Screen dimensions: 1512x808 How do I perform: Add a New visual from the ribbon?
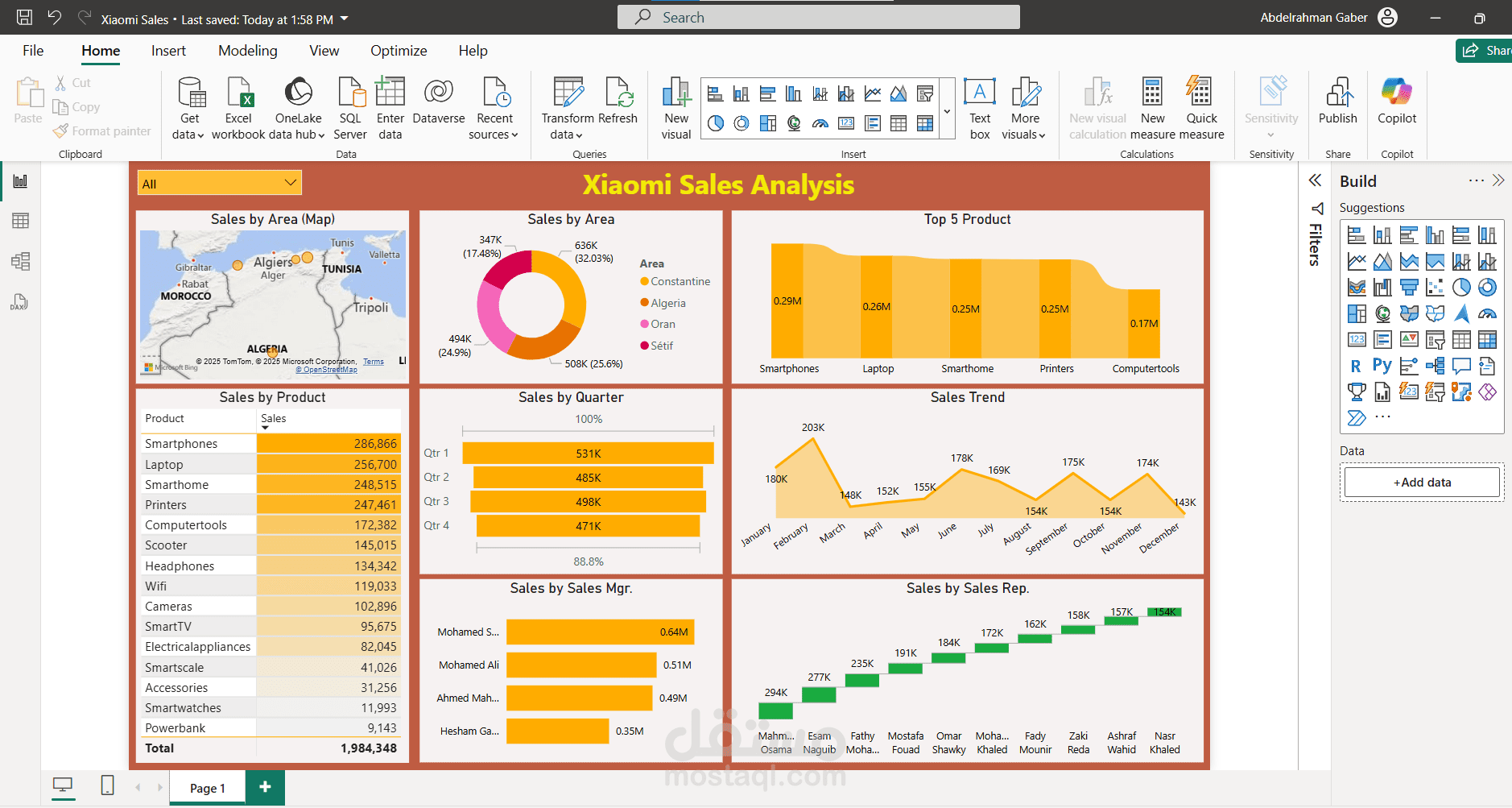pyautogui.click(x=676, y=108)
